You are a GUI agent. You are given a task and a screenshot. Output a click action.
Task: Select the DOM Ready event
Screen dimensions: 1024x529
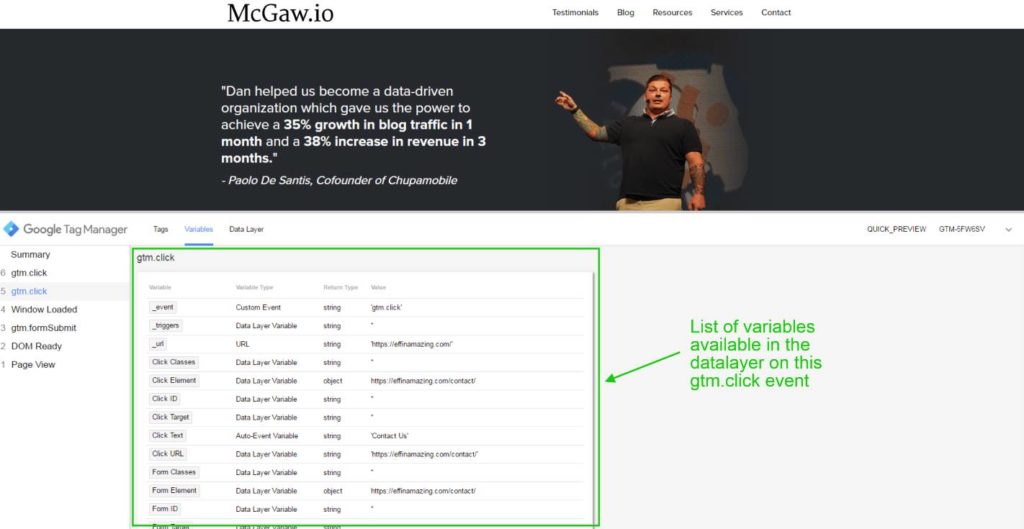coord(37,346)
